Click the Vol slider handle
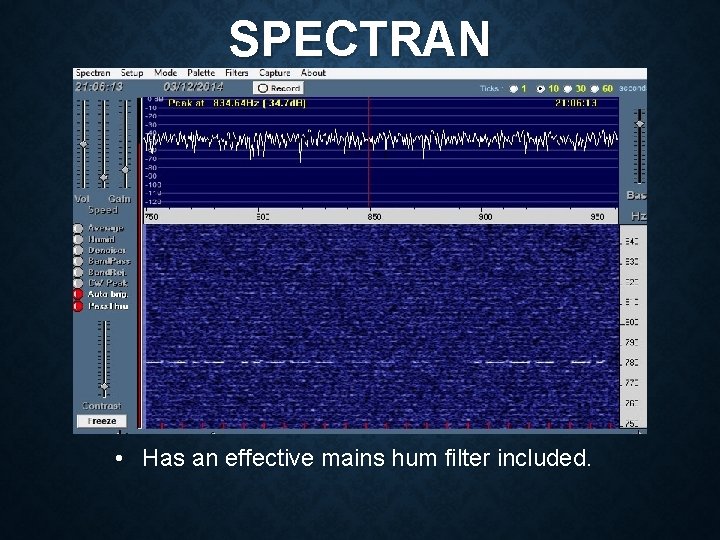Screen dimensions: 720x540 pos(83,145)
